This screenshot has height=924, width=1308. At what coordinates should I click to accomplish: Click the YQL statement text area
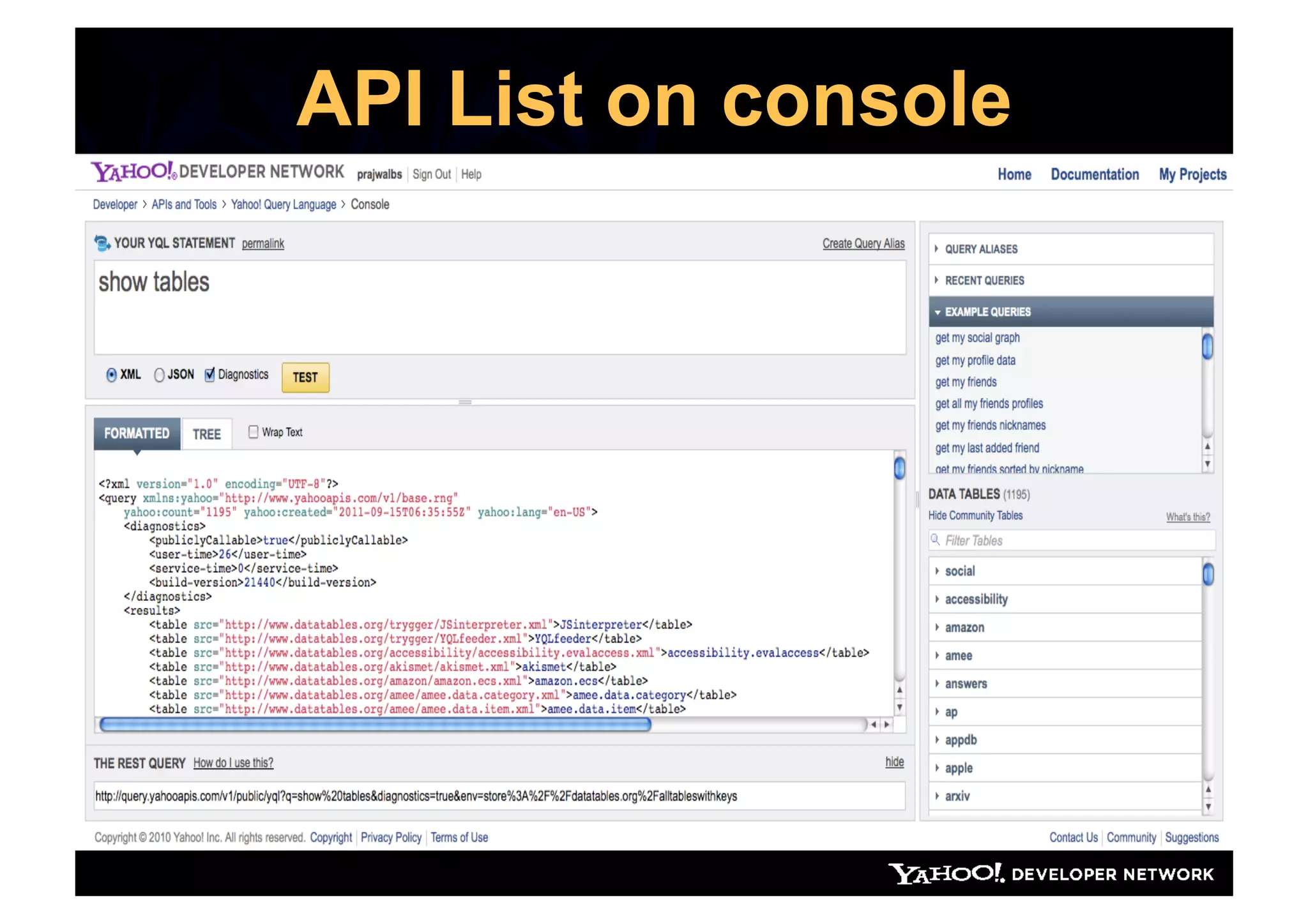500,307
